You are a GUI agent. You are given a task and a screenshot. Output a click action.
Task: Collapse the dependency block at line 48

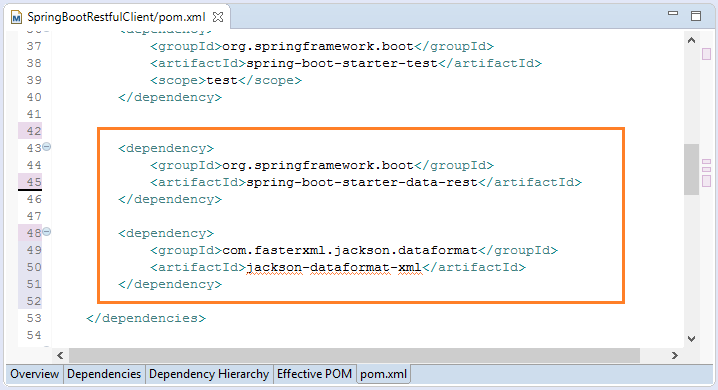click(x=47, y=232)
